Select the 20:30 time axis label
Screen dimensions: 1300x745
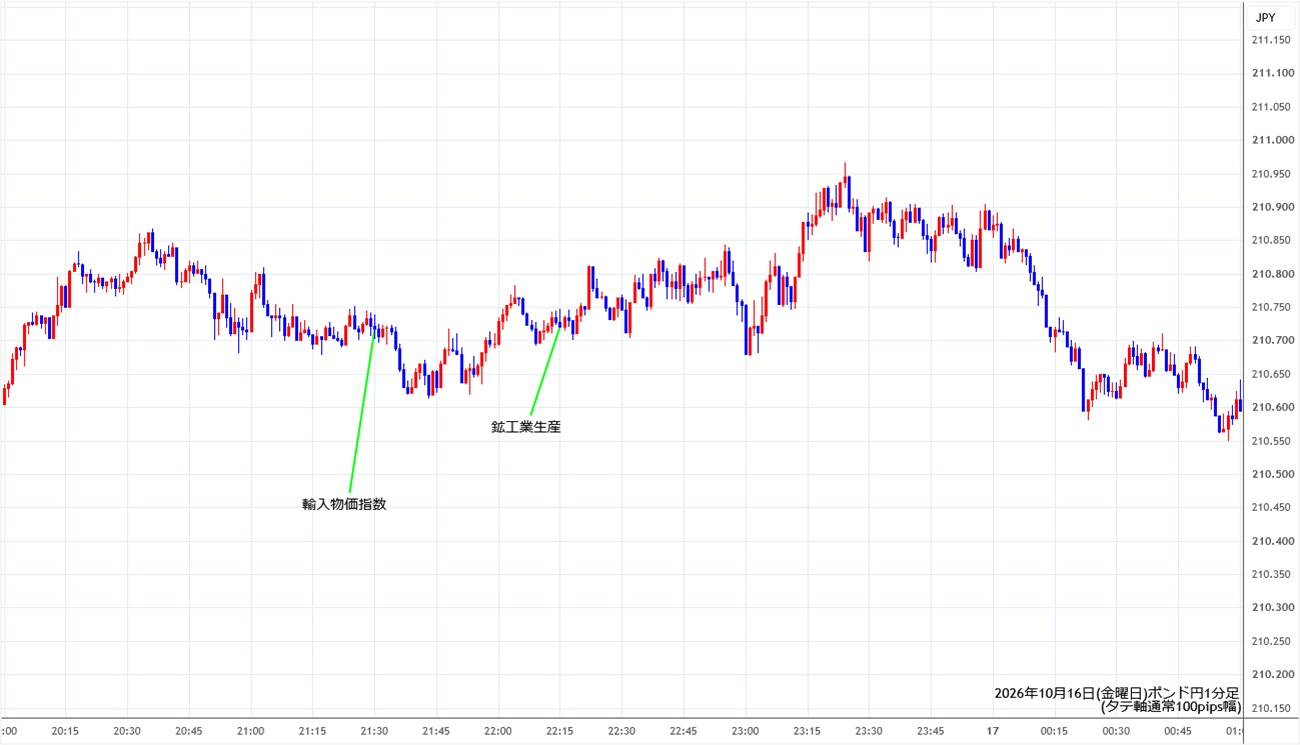(127, 731)
